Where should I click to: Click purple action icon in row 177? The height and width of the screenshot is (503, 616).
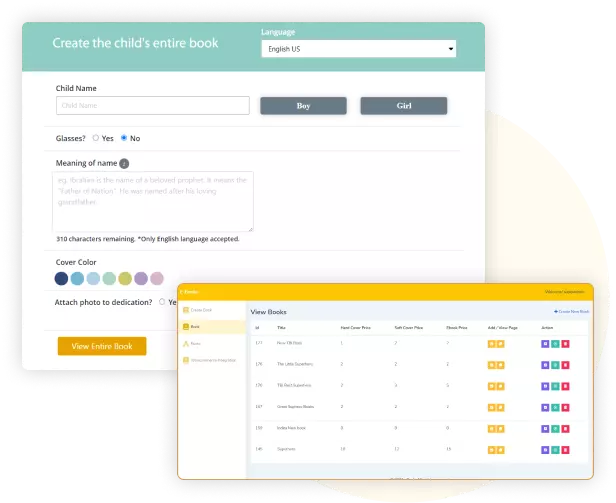click(545, 344)
